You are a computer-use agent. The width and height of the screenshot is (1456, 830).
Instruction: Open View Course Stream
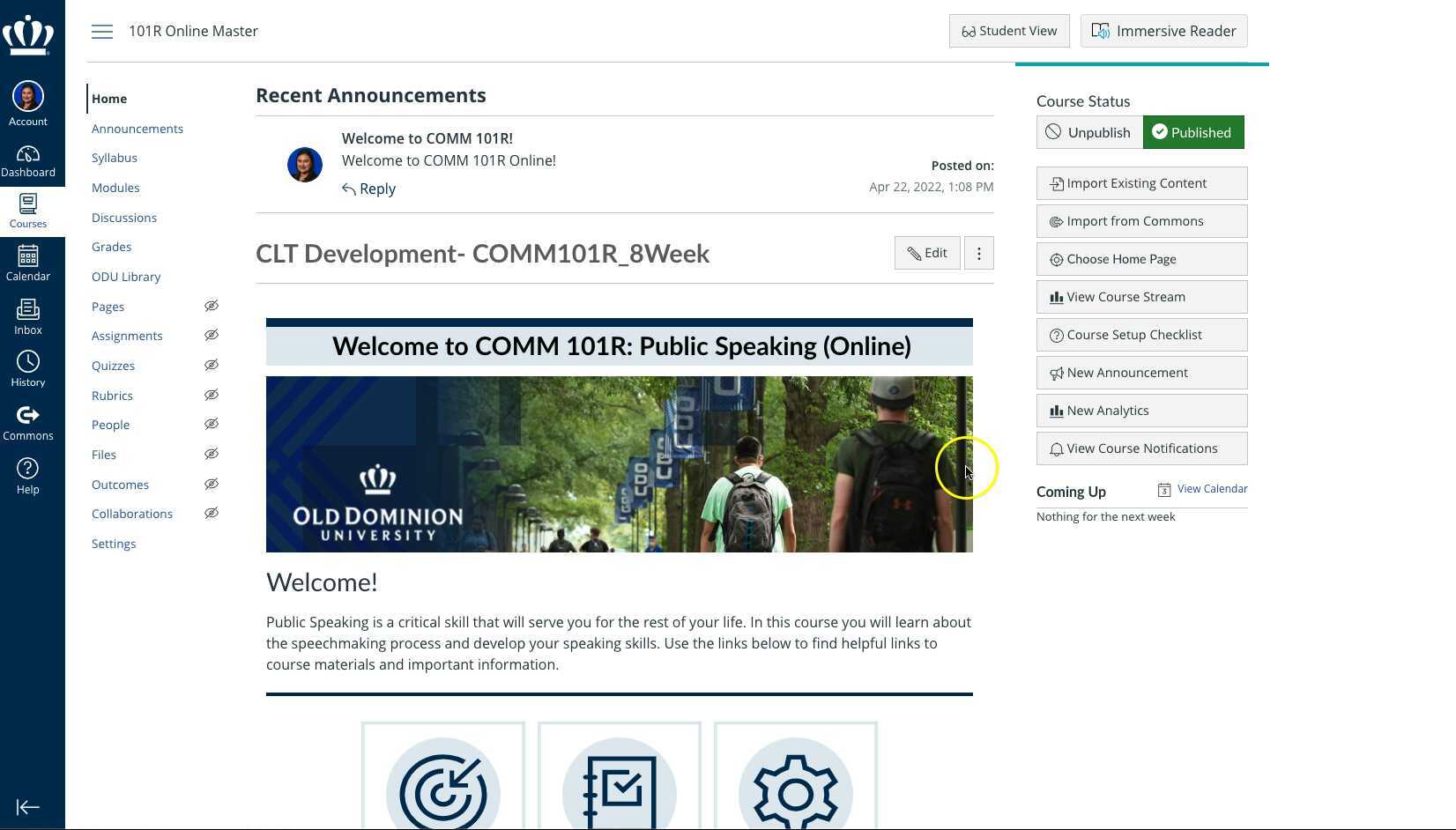[1142, 297]
